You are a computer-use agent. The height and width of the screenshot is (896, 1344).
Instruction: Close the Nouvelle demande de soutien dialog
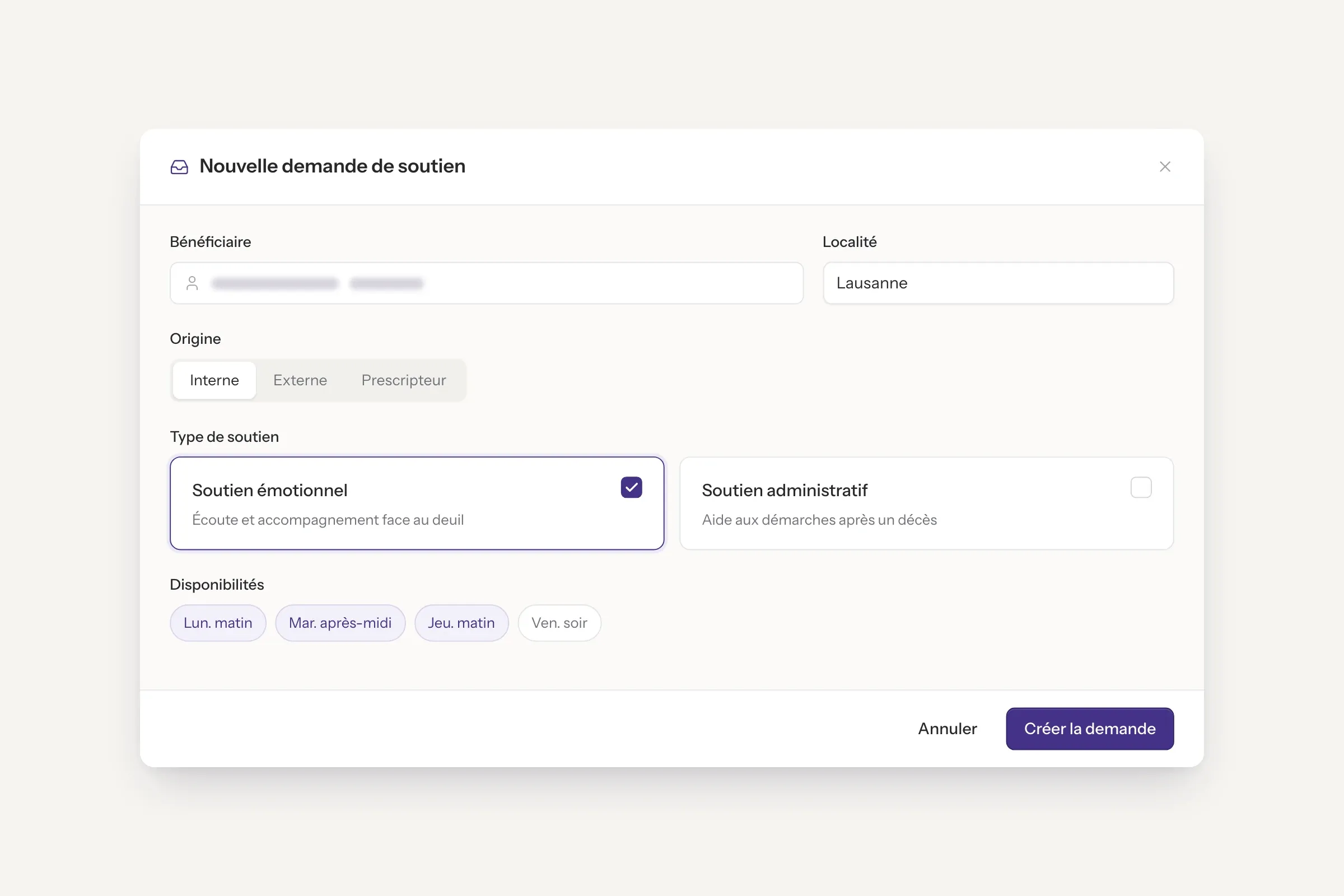tap(1165, 166)
